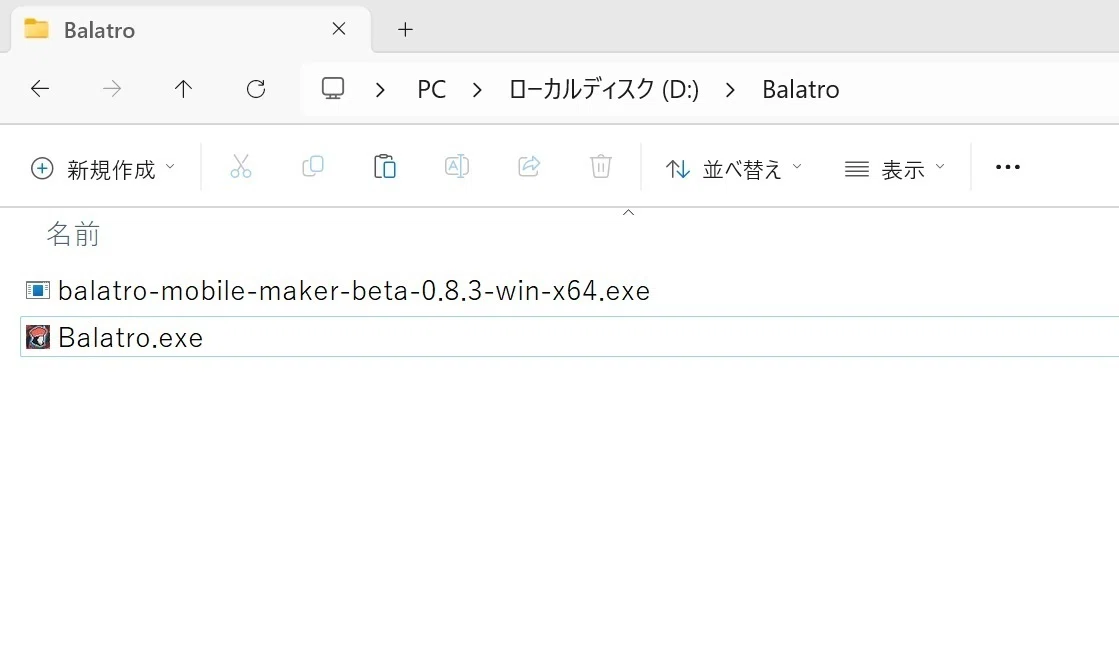
Task: Select the Balatro tab
Action: [x=191, y=29]
